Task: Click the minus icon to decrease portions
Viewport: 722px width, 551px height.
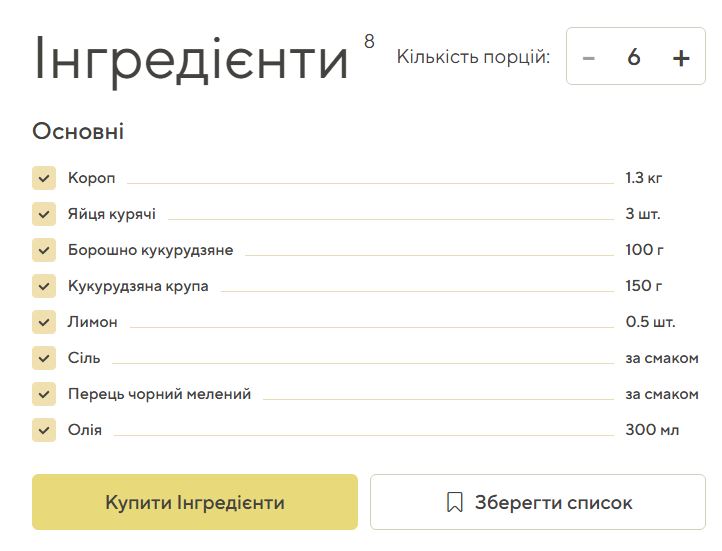Action: point(589,57)
